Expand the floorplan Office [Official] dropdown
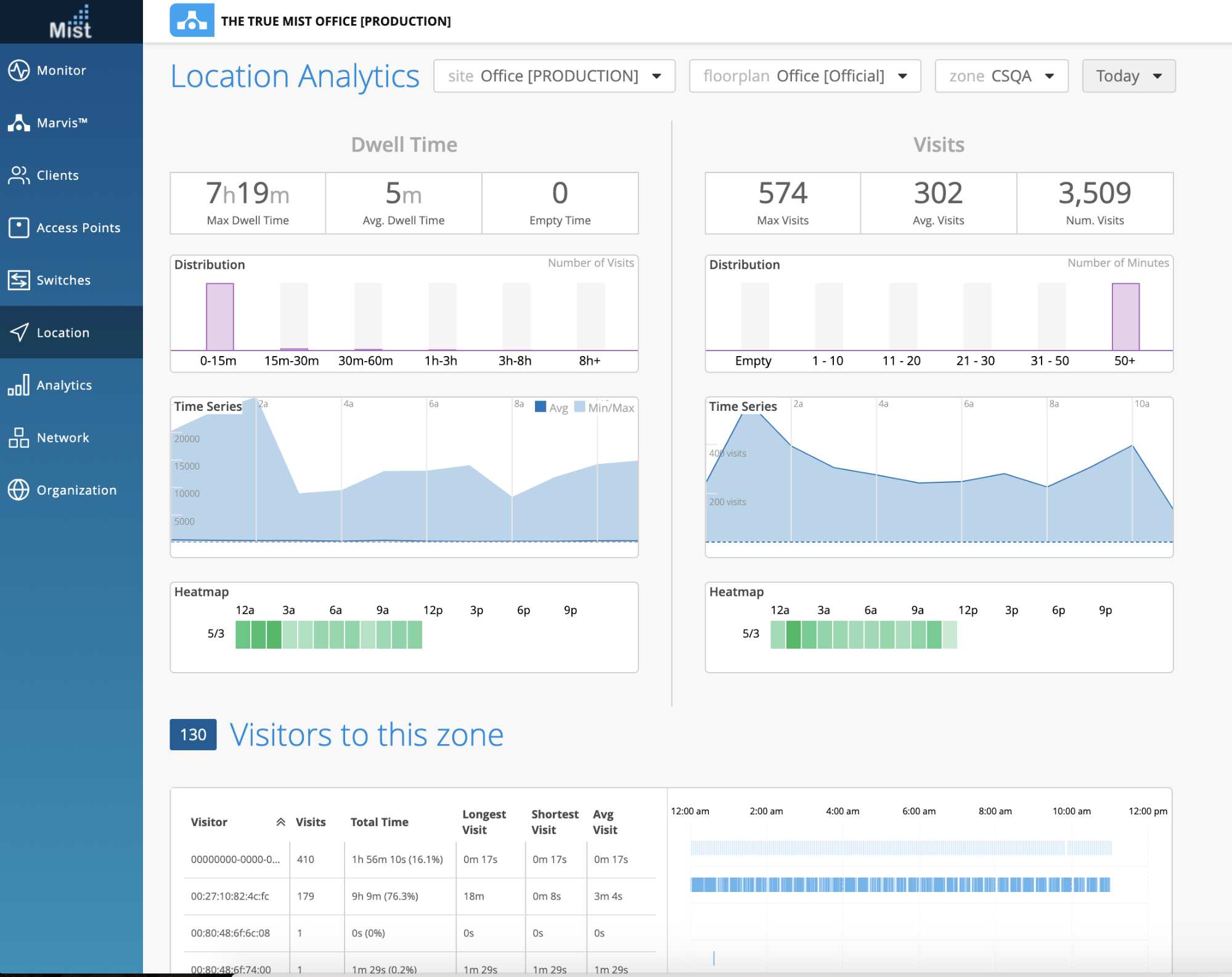Screen dimensions: 1232x977 coord(804,76)
